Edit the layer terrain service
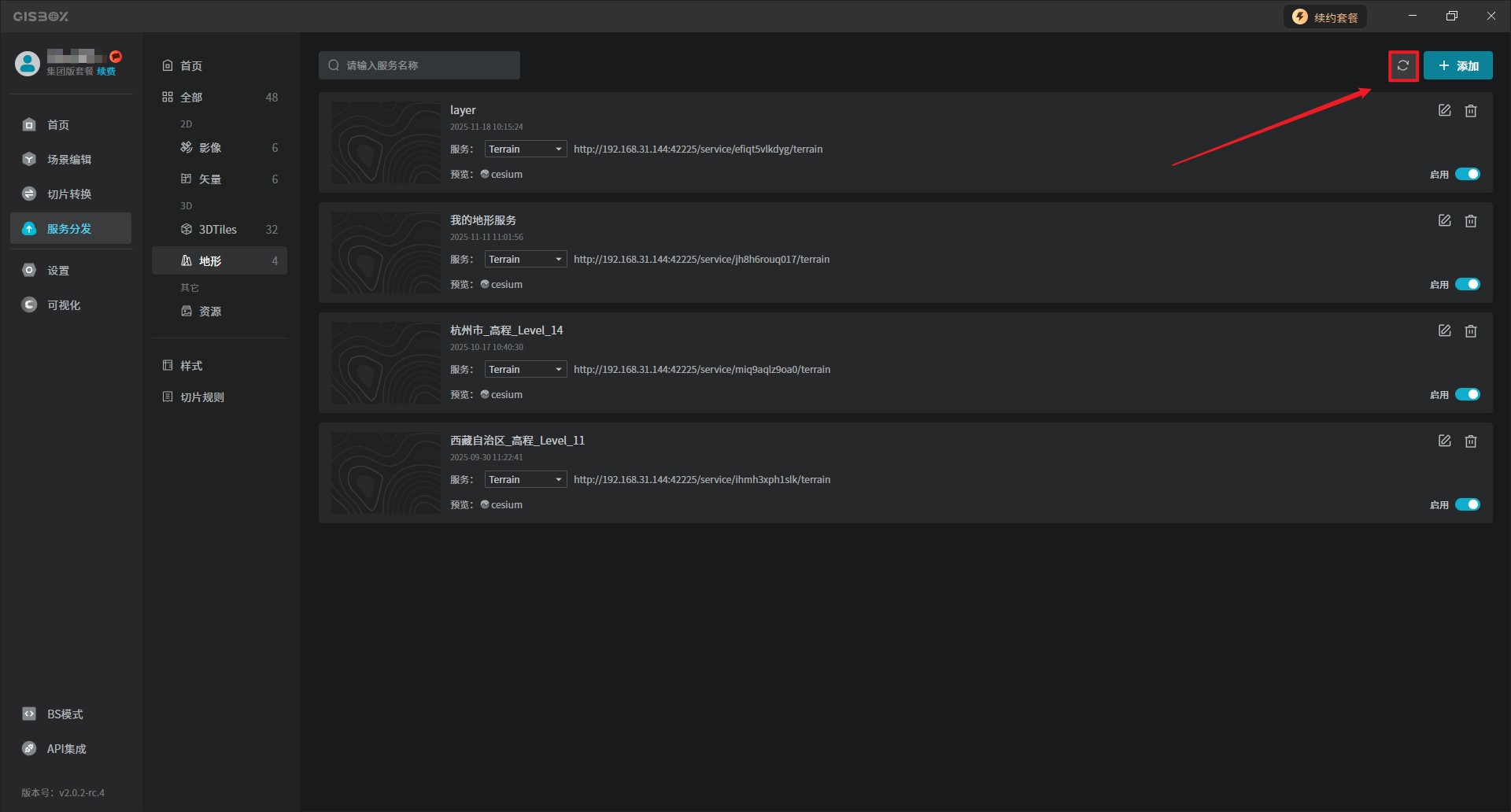Screen dimensions: 1511x812 pyautogui.click(x=1444, y=111)
